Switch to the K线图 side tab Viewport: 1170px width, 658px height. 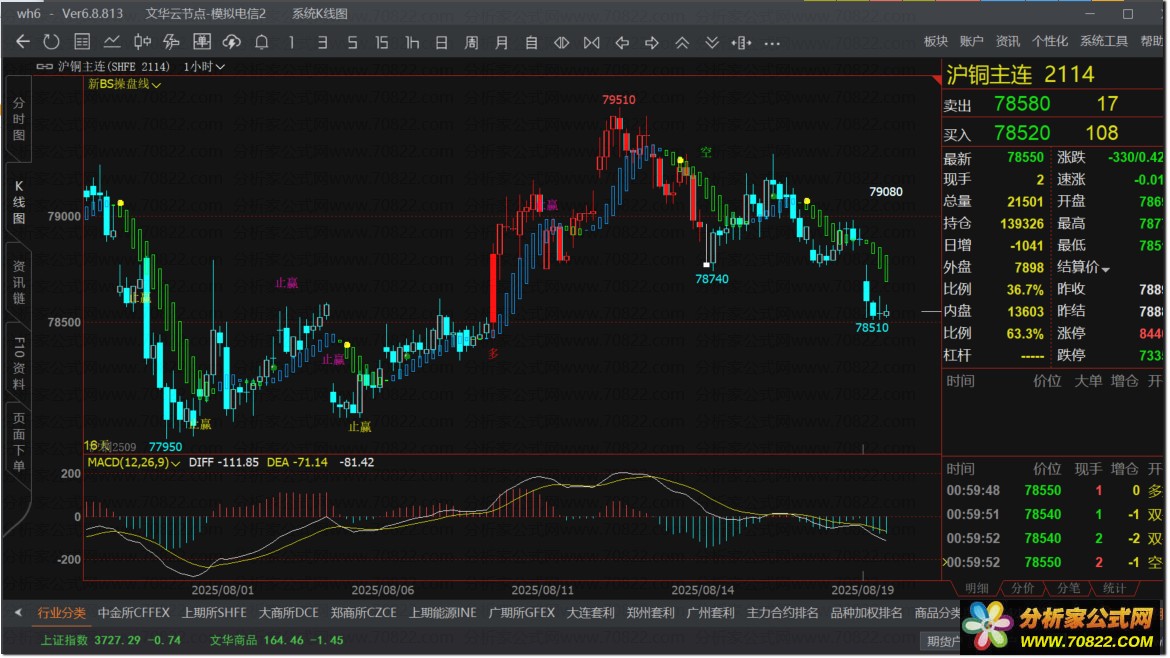pos(19,201)
